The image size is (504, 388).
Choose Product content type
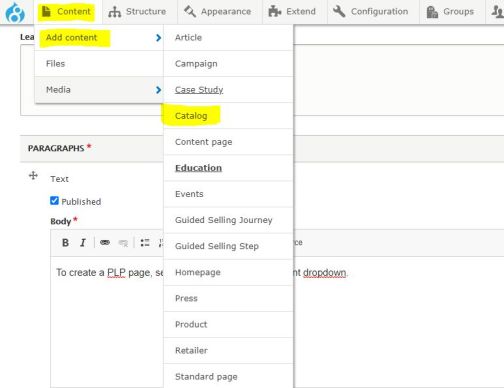click(228, 324)
